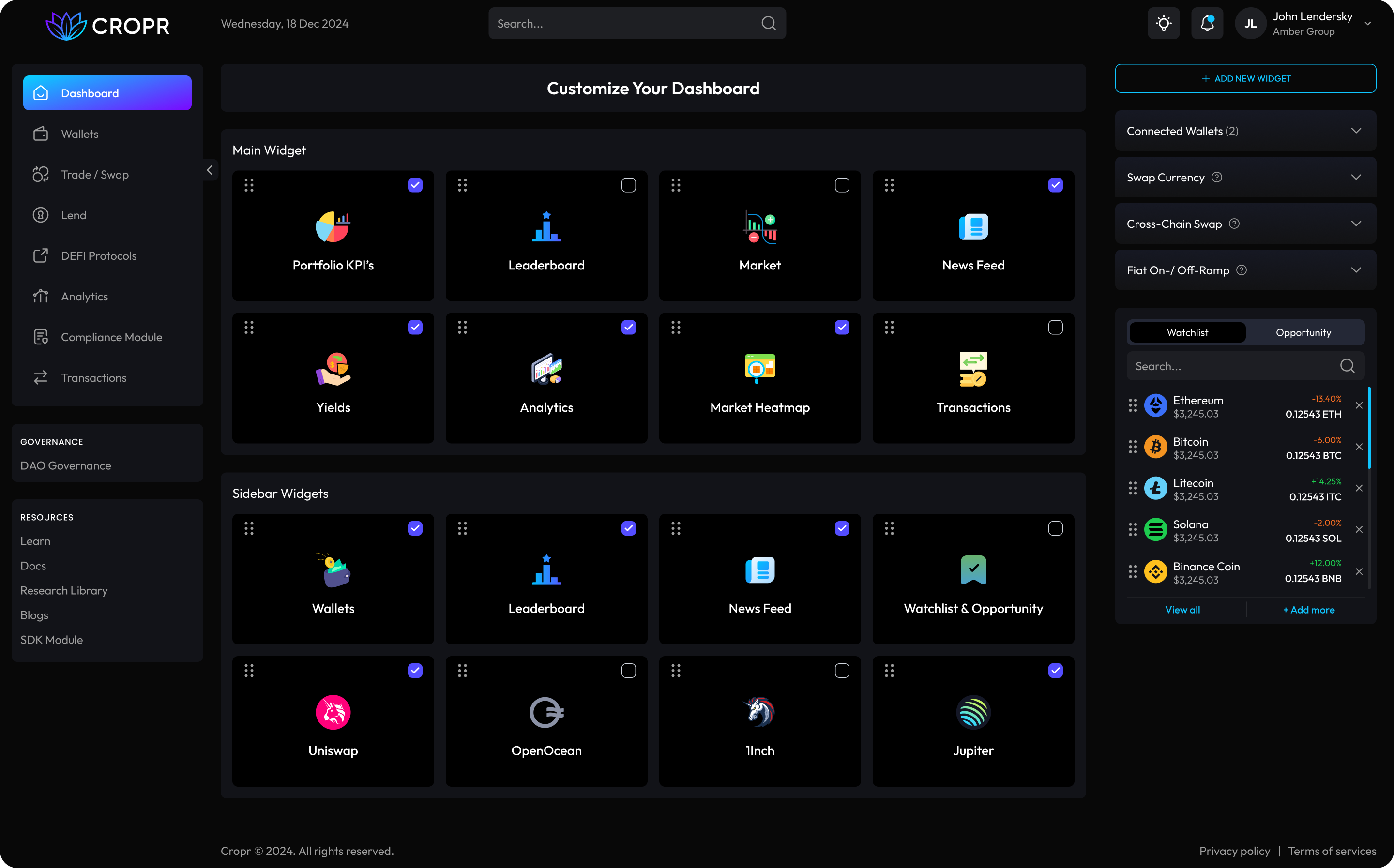
Task: Open Dashboard in the left menu
Action: [x=107, y=93]
